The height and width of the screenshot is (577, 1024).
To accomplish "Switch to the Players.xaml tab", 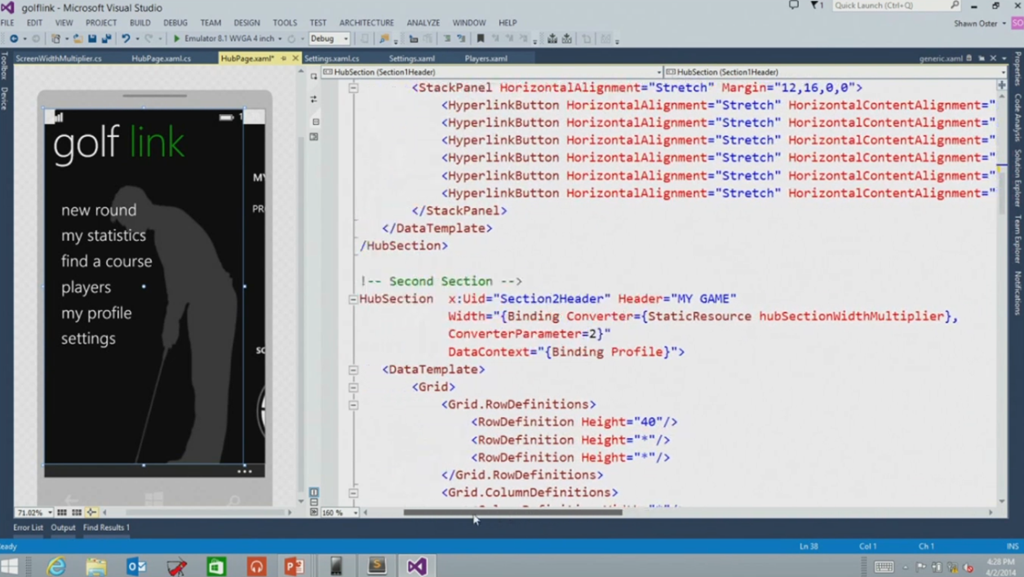I will click(486, 58).
